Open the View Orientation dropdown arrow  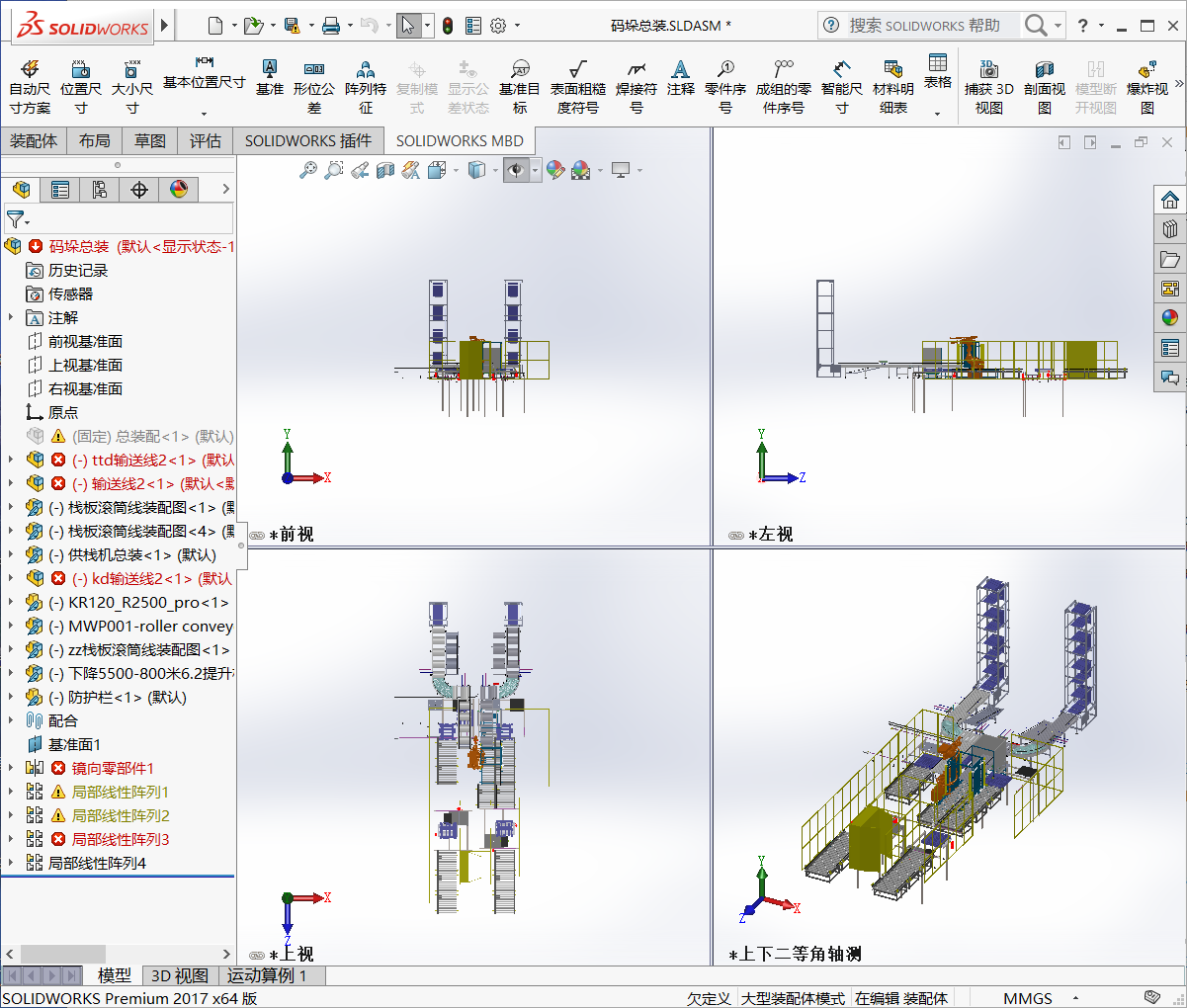click(x=456, y=170)
